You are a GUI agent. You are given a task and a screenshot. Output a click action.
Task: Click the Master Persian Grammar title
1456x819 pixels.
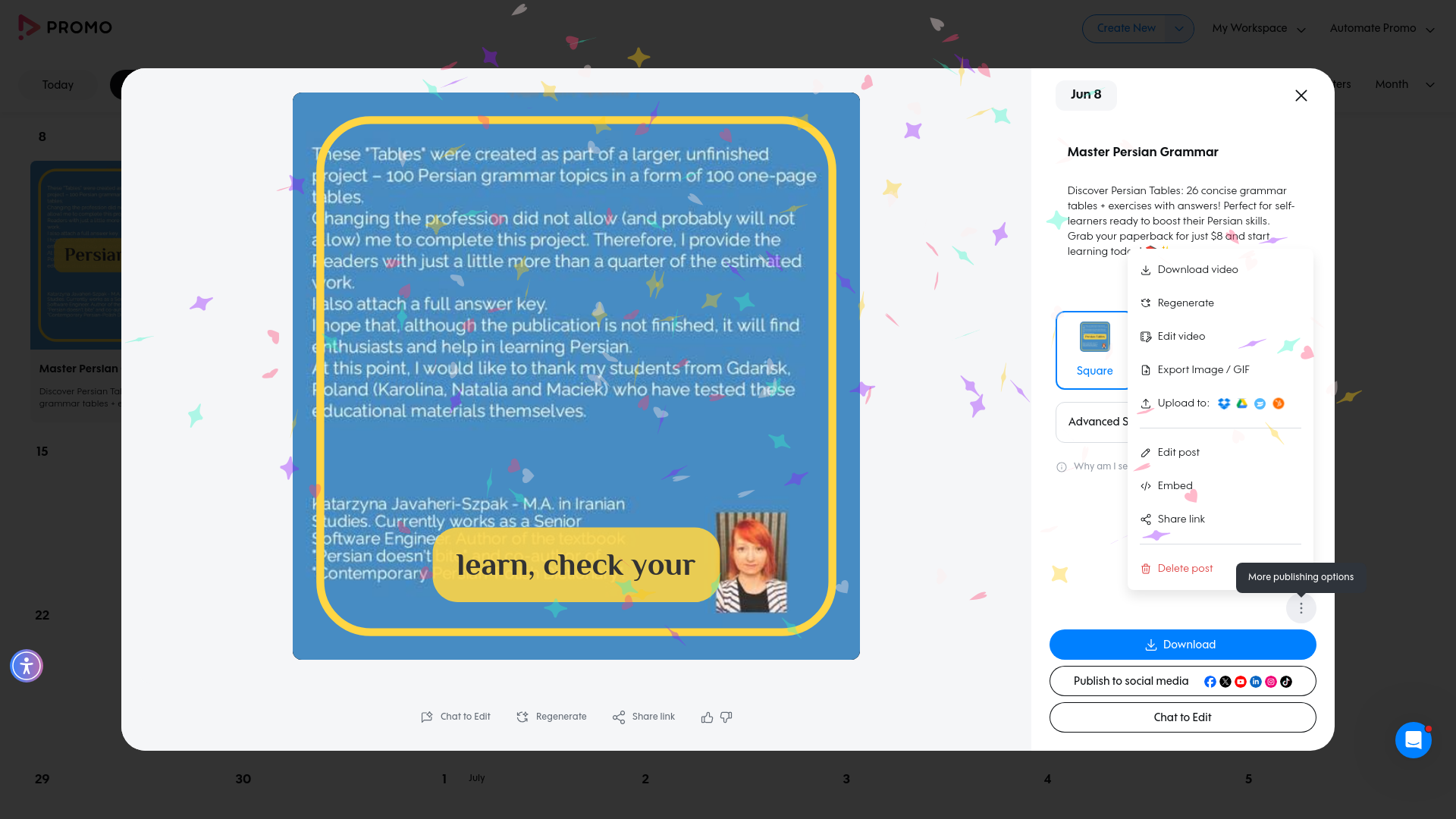pos(1143,152)
